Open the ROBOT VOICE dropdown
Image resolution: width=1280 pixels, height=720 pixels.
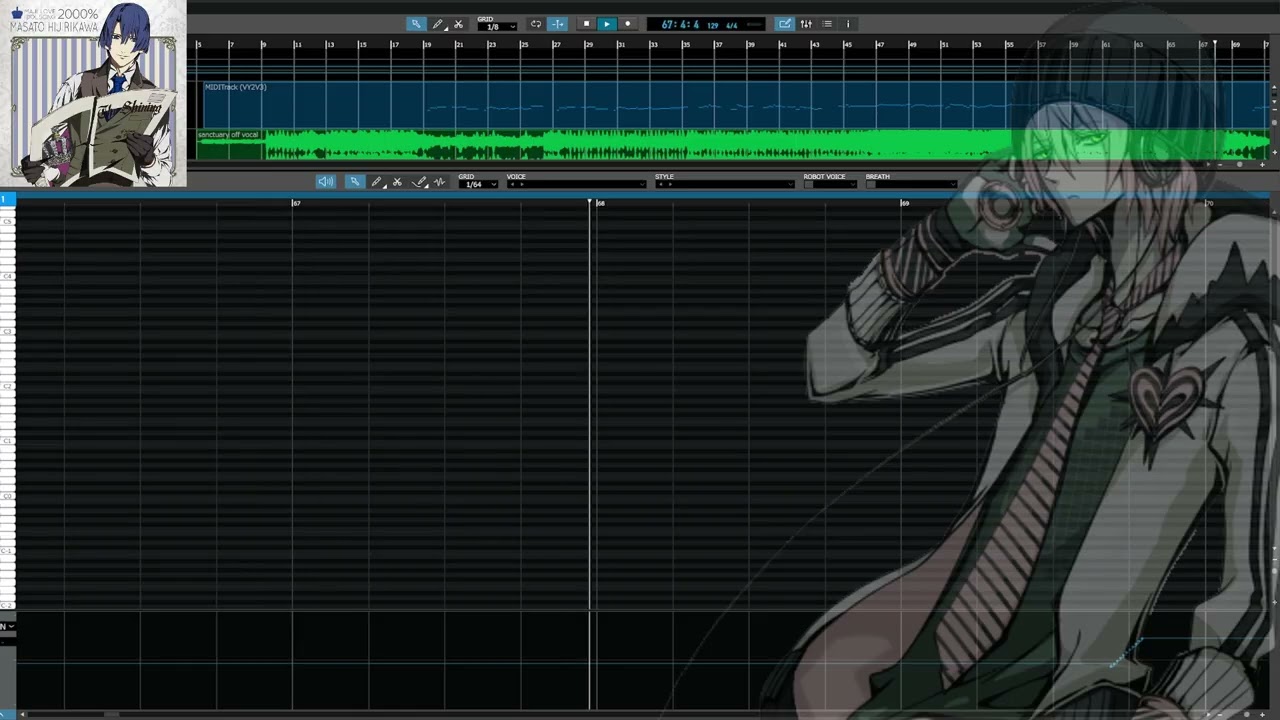click(835, 184)
